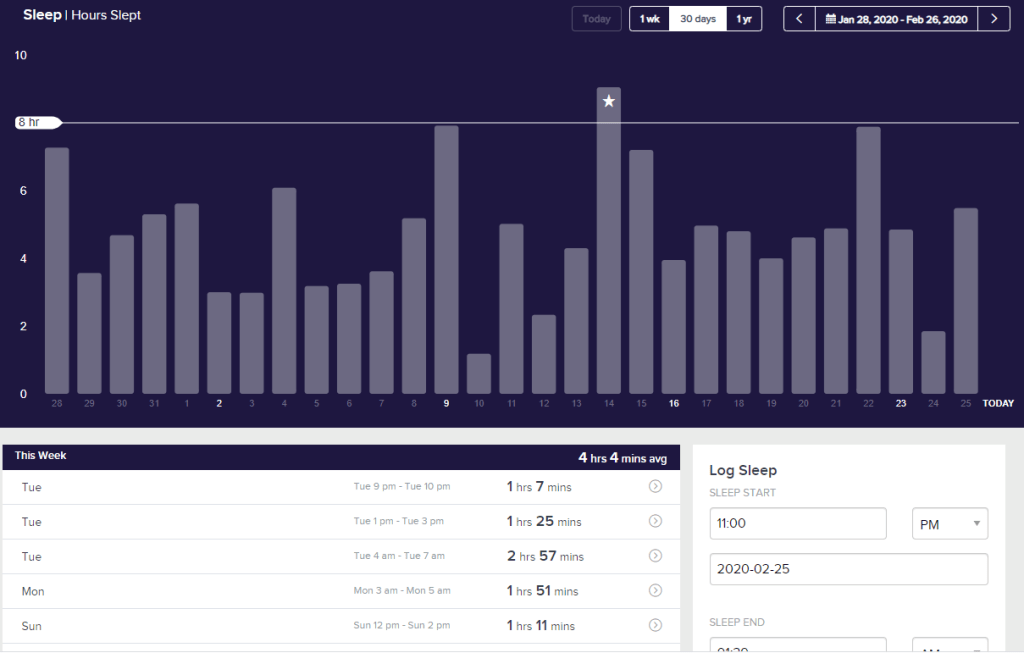Open details arrow for 1 hrs 7 mins entry
1024x653 pixels.
[x=655, y=487]
